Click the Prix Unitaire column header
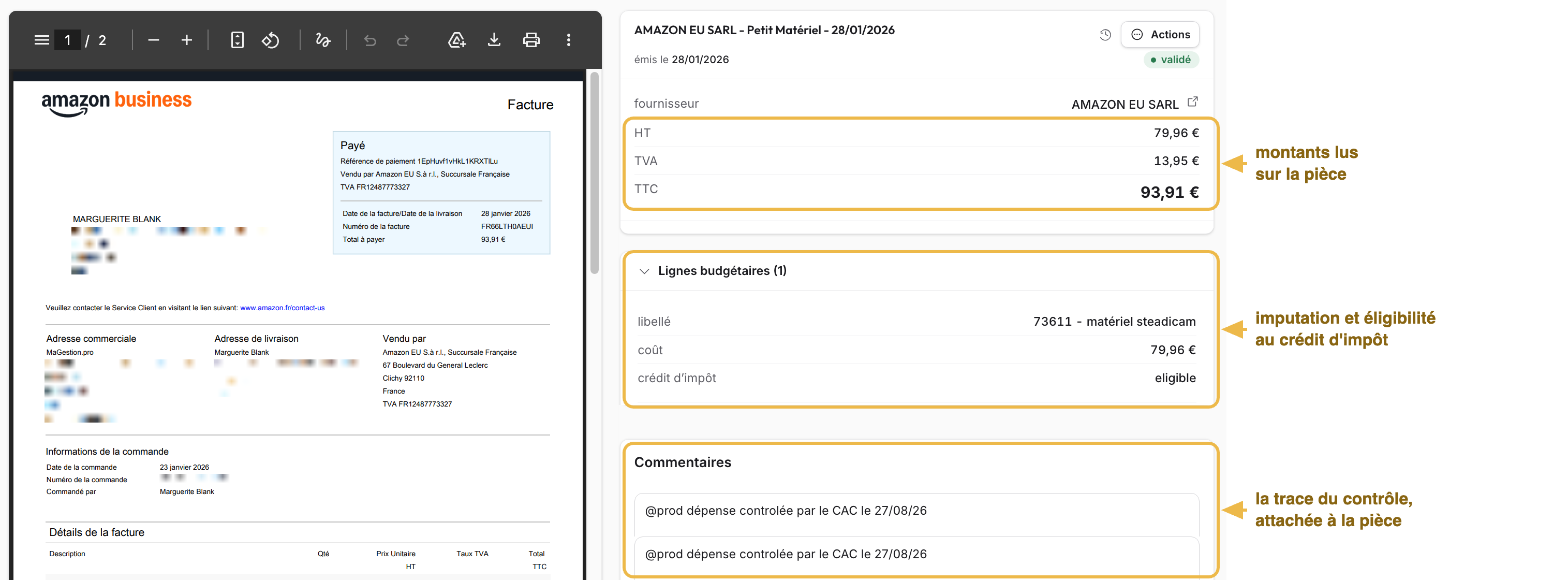 click(x=396, y=554)
